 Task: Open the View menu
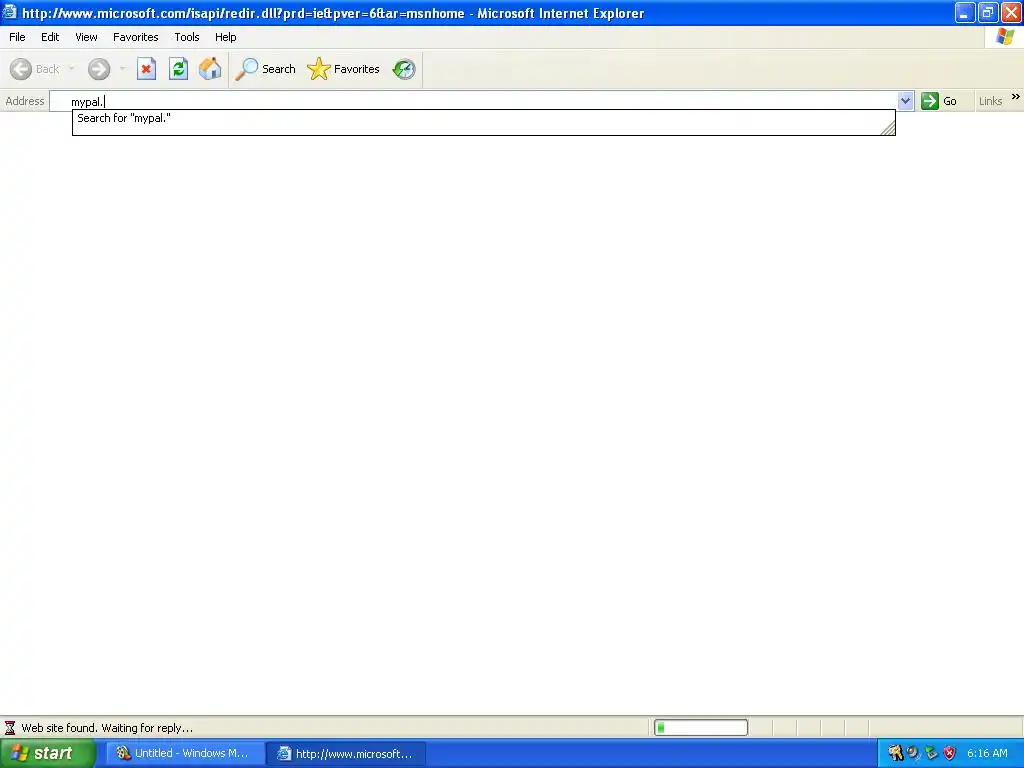point(86,37)
